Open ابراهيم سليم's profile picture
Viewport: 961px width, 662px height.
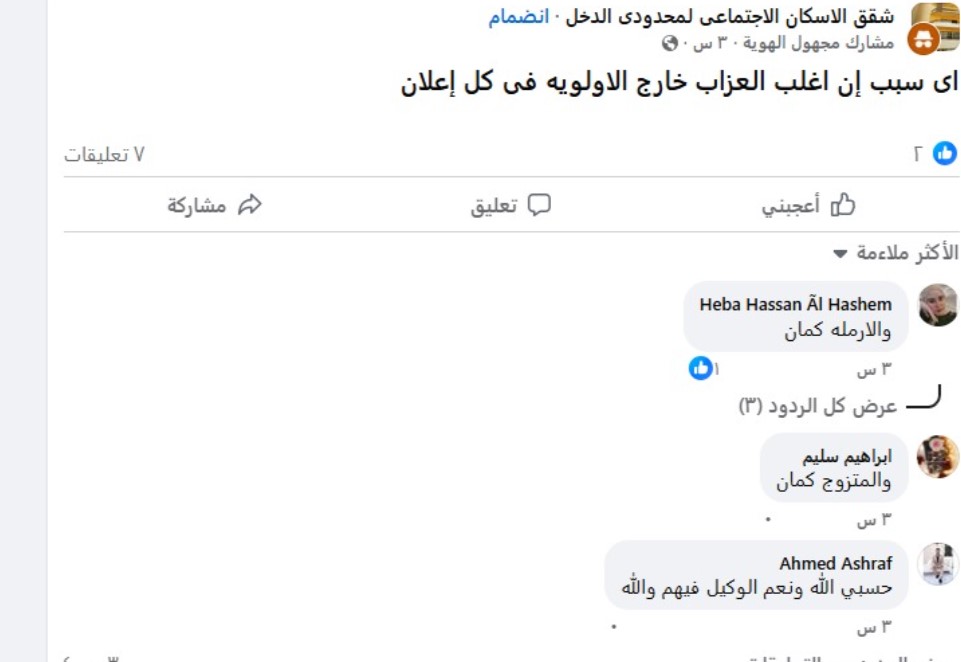click(x=937, y=457)
